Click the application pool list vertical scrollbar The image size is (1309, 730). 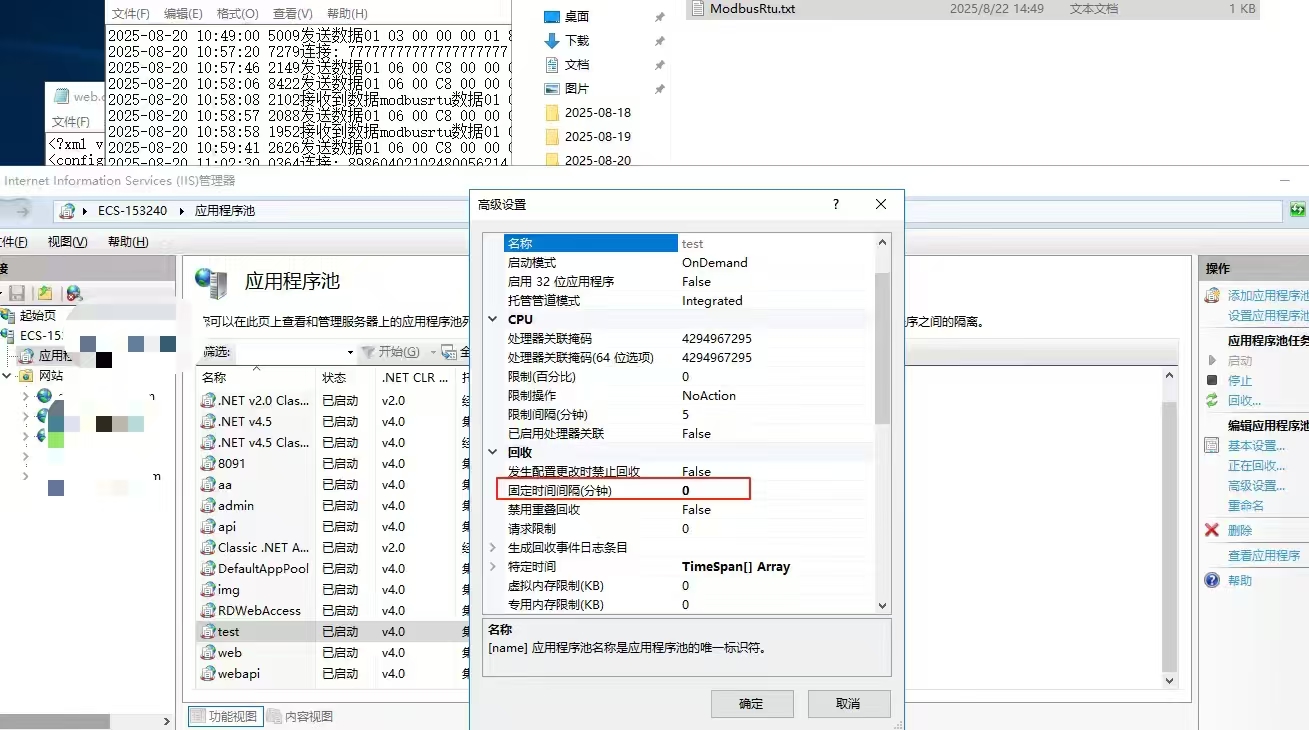[1170, 528]
